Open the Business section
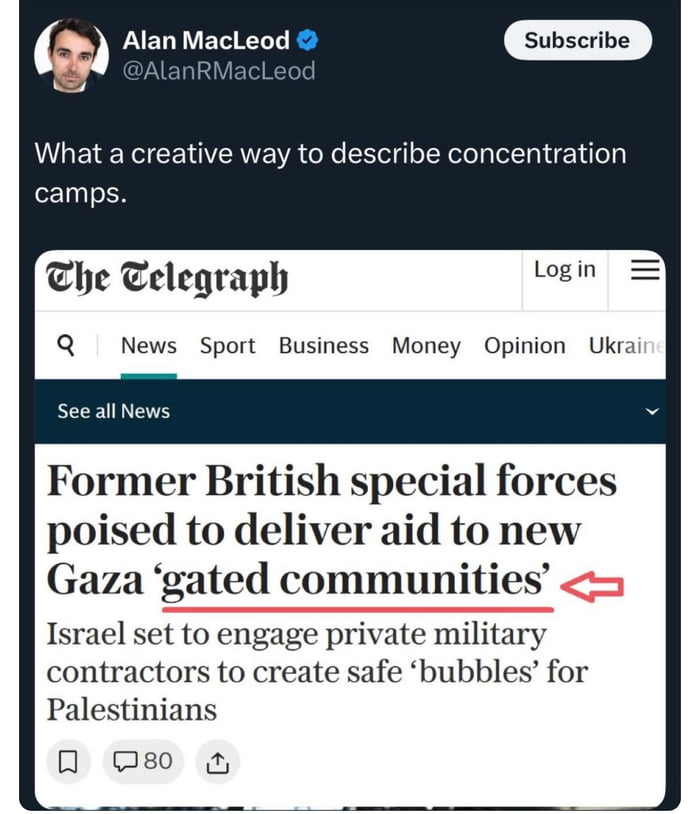This screenshot has width=700, height=814. click(323, 345)
